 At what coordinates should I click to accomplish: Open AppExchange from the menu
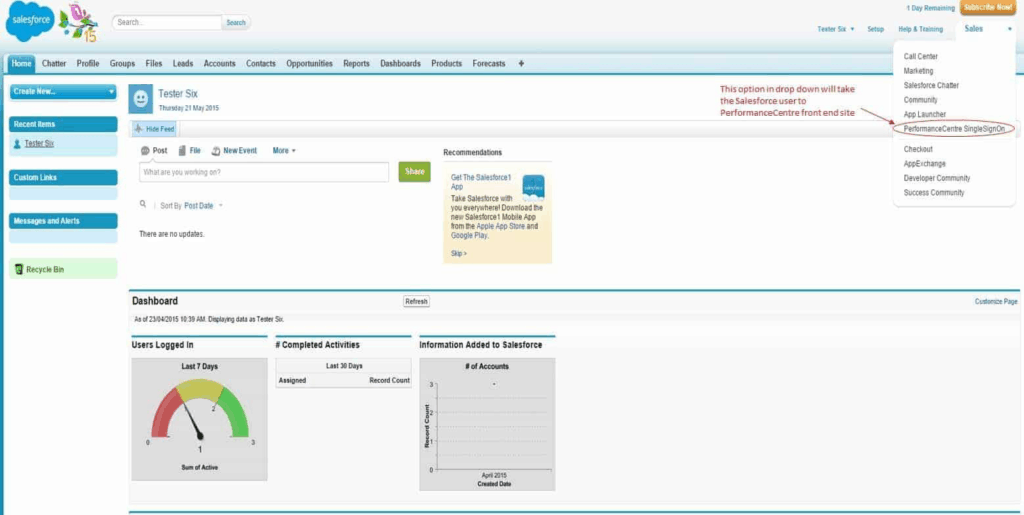[x=924, y=164]
